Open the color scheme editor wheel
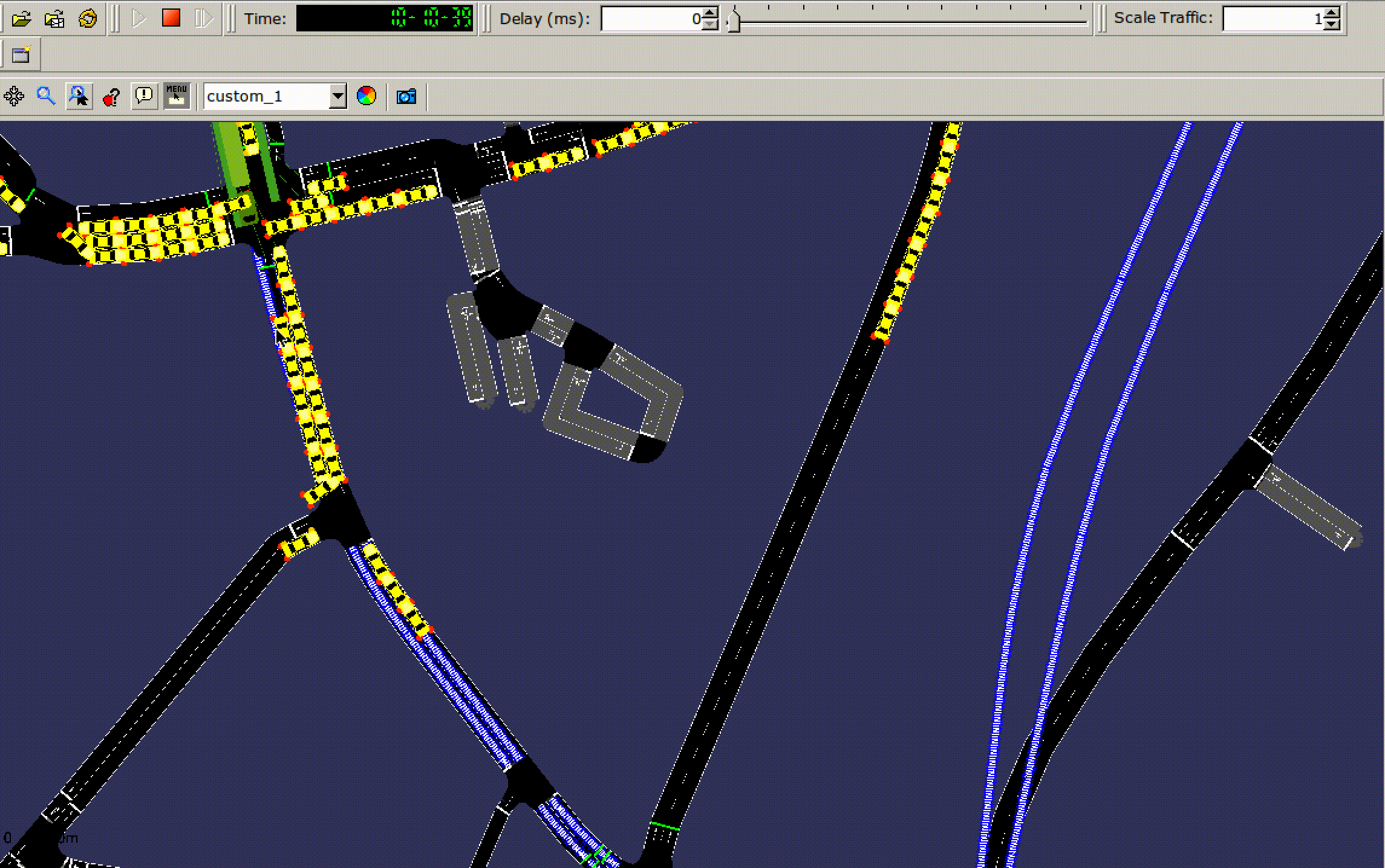The image size is (1385, 868). click(x=365, y=96)
